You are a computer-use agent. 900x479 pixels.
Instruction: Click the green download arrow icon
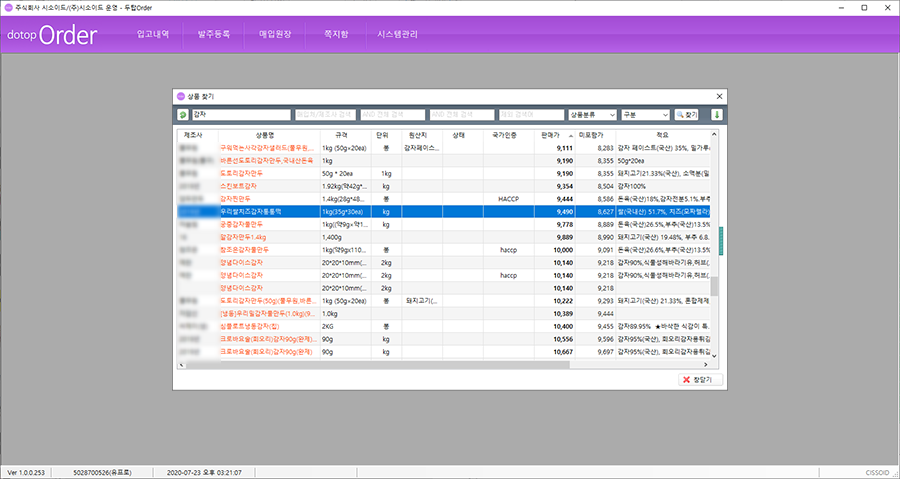[x=716, y=115]
